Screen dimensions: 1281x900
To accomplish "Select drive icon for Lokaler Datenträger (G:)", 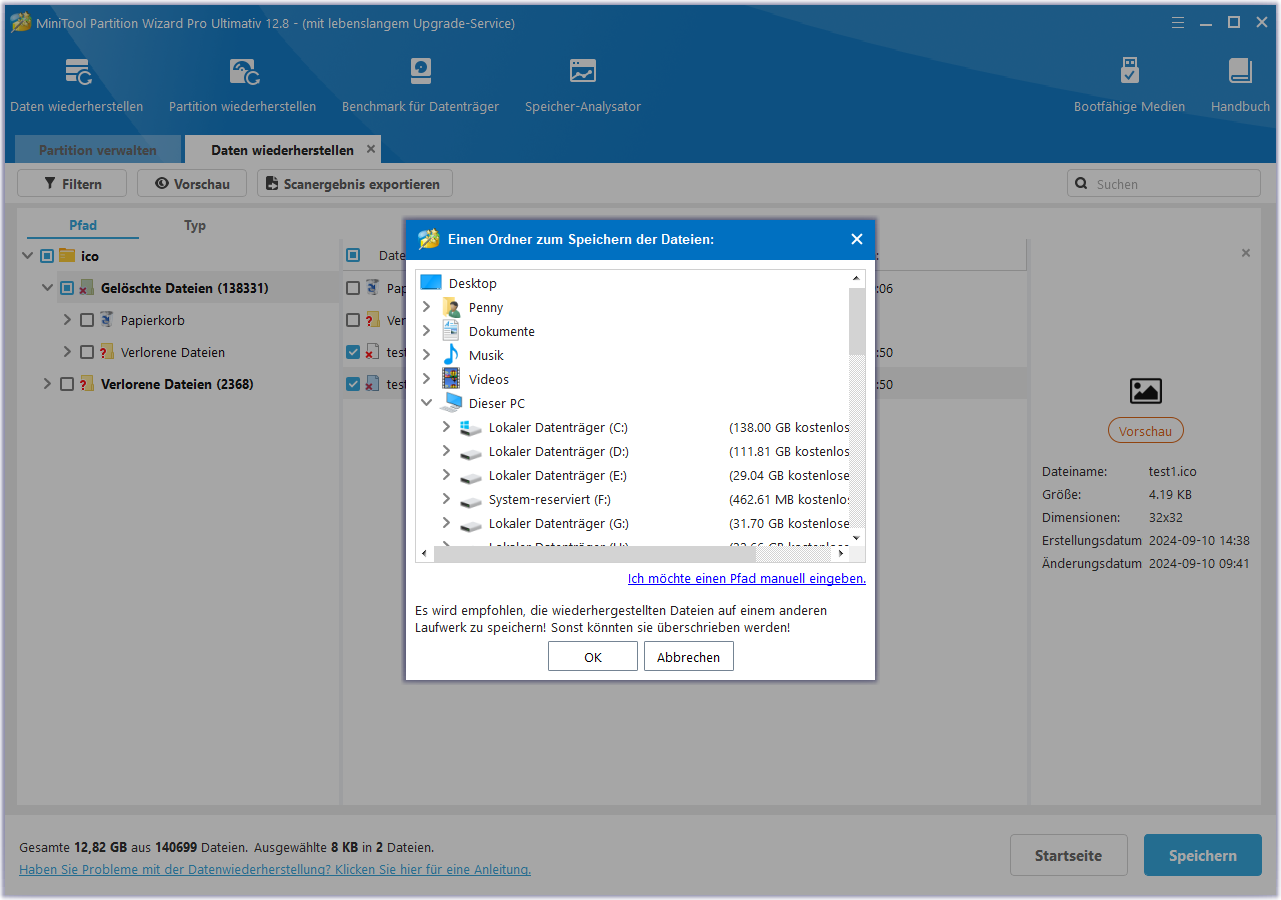I will coord(471,524).
